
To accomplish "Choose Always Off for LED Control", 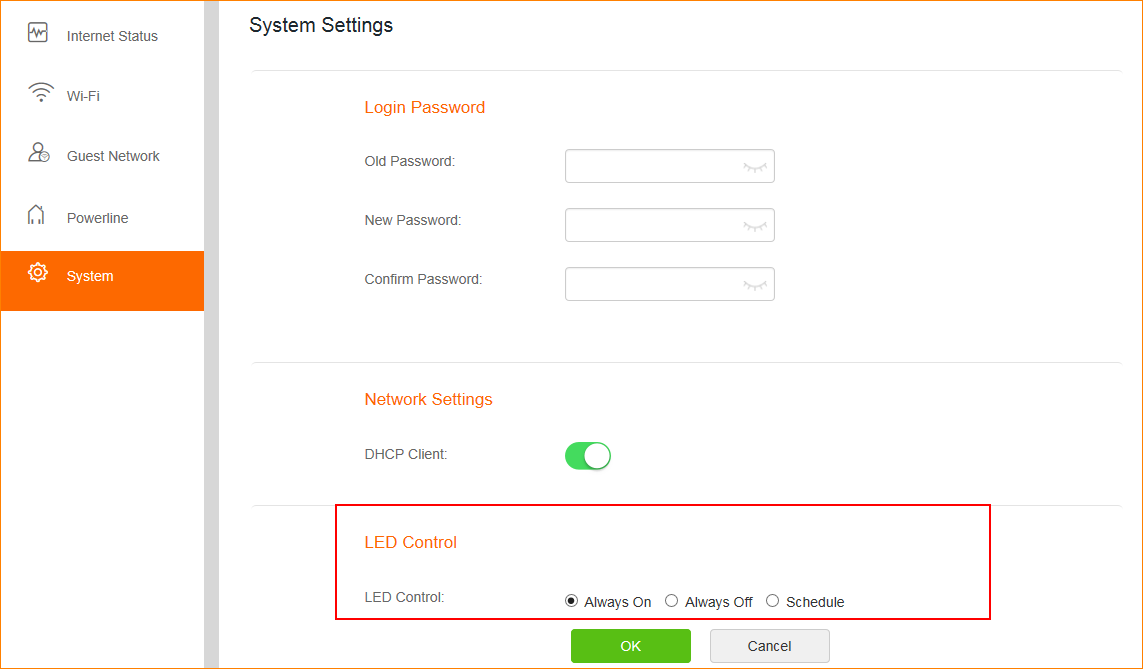I will pos(672,601).
